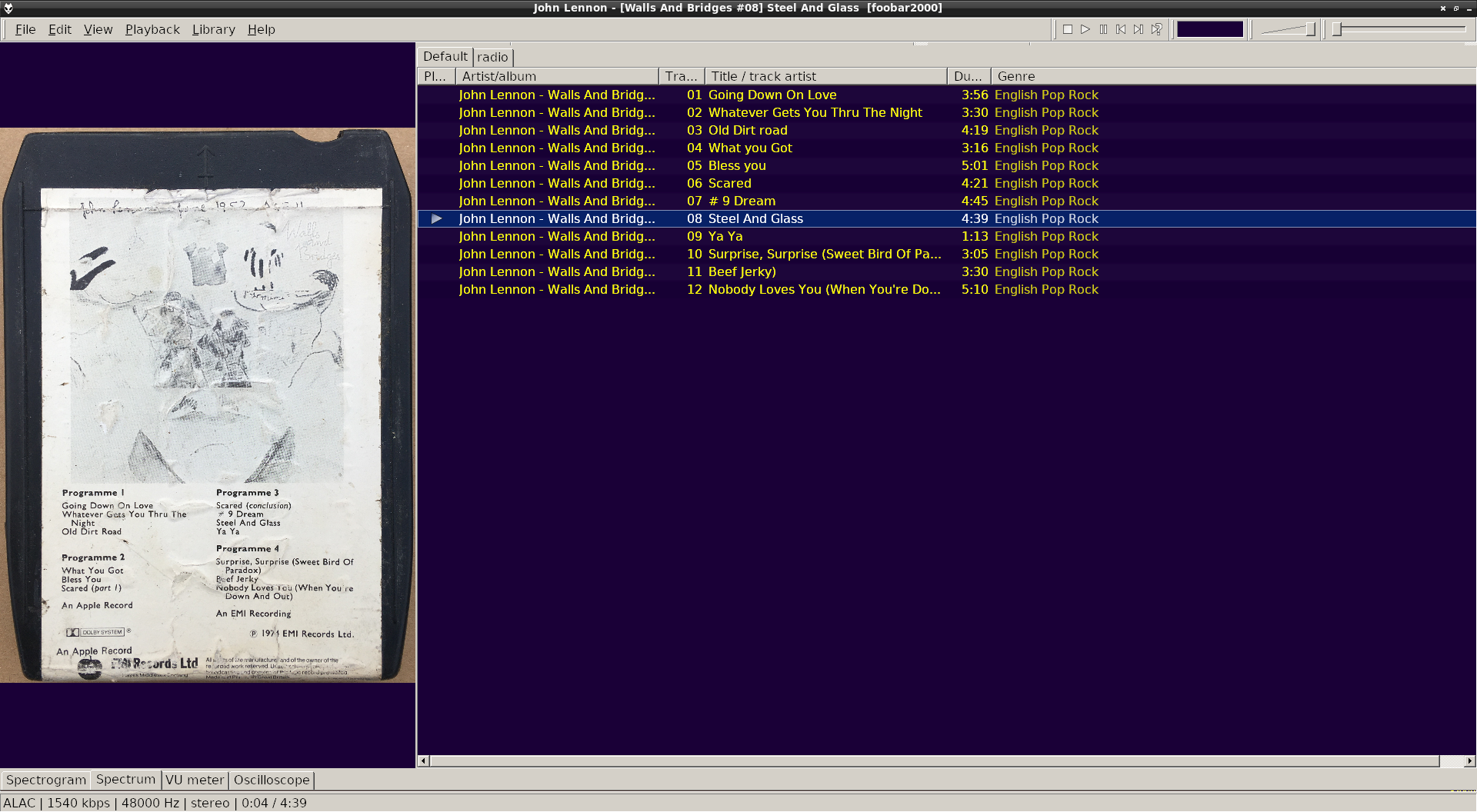Switch to the radio playlist tab

492,57
